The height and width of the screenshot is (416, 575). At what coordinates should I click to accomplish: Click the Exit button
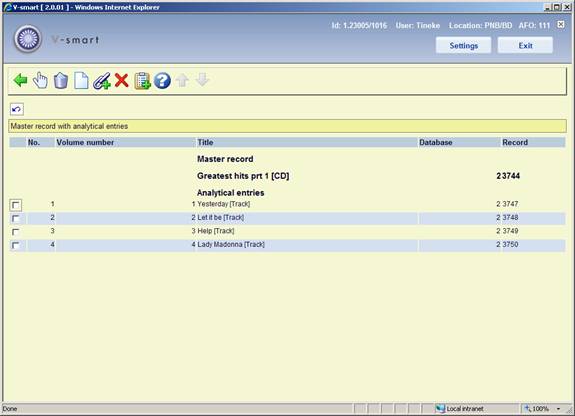(x=525, y=45)
